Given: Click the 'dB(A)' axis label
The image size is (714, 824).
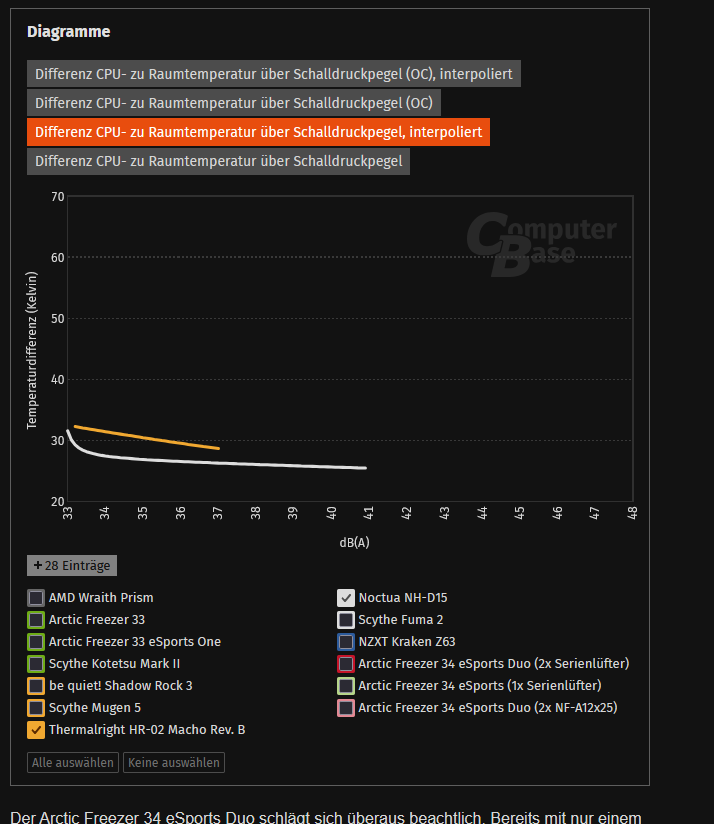Looking at the screenshot, I should tap(354, 542).
